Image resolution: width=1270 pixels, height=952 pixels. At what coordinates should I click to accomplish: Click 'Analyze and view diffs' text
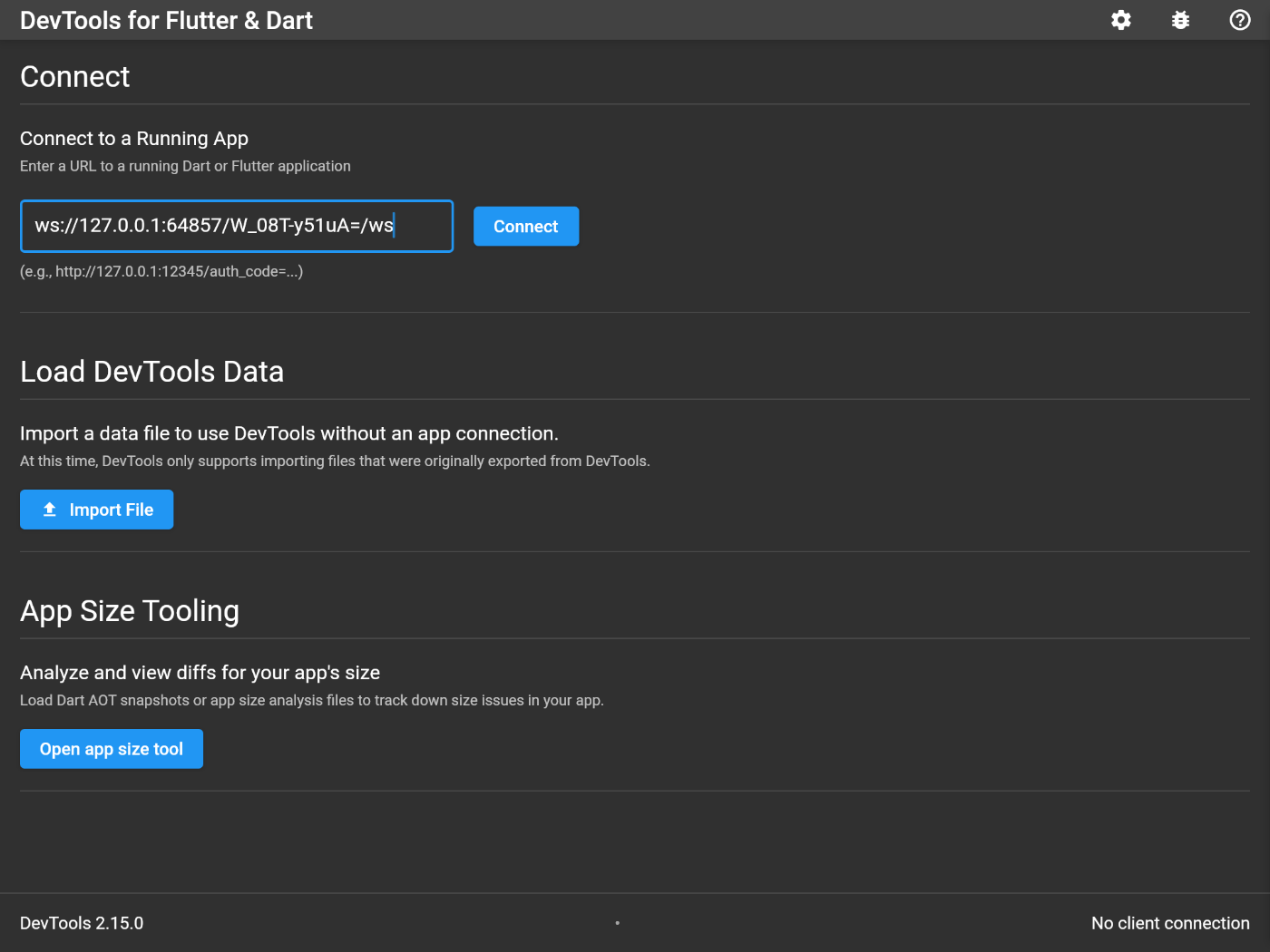200,673
